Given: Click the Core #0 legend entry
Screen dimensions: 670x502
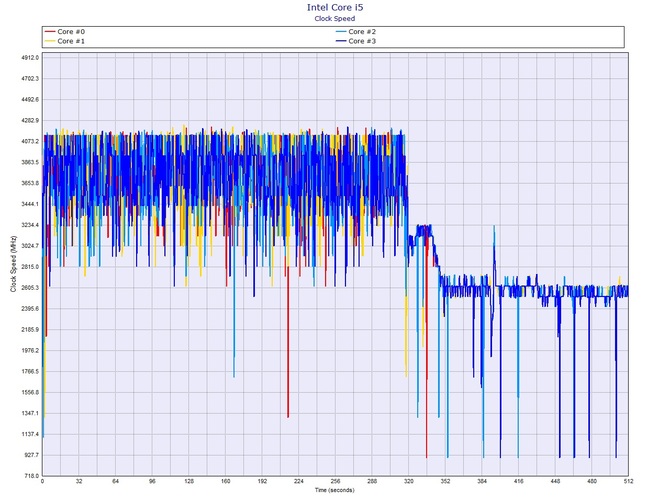Looking at the screenshot, I should point(65,32).
